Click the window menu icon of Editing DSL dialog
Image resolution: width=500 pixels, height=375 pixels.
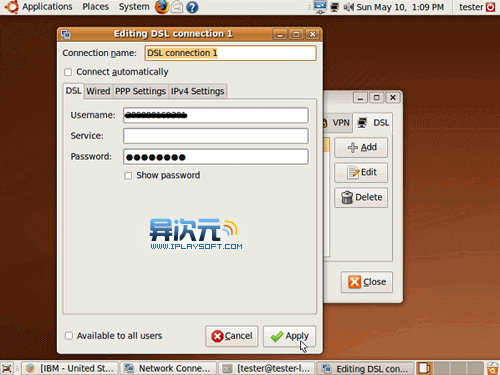click(66, 34)
